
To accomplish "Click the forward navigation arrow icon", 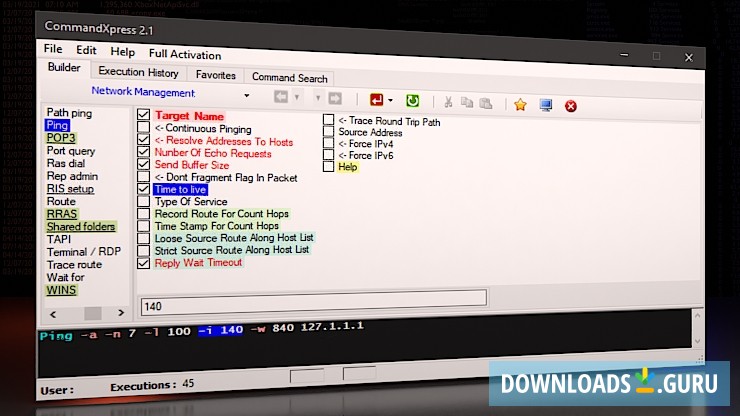I will click(335, 99).
